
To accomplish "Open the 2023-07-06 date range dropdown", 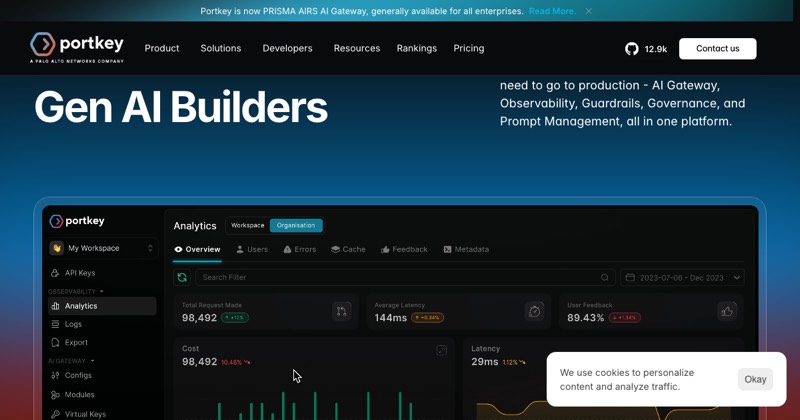I will [682, 278].
